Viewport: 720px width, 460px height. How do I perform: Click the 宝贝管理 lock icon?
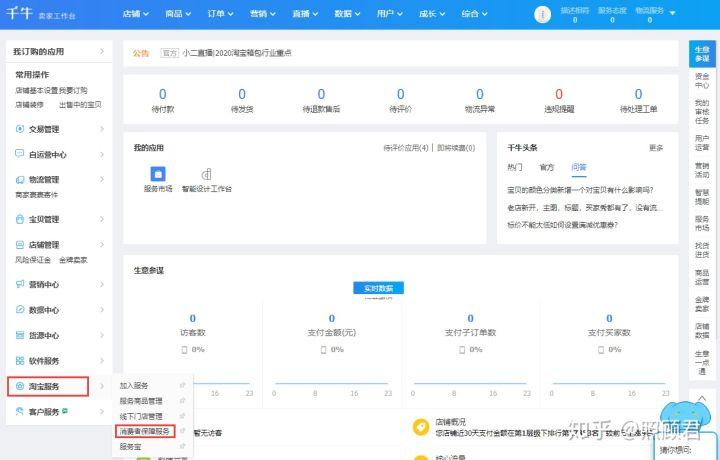coord(20,219)
